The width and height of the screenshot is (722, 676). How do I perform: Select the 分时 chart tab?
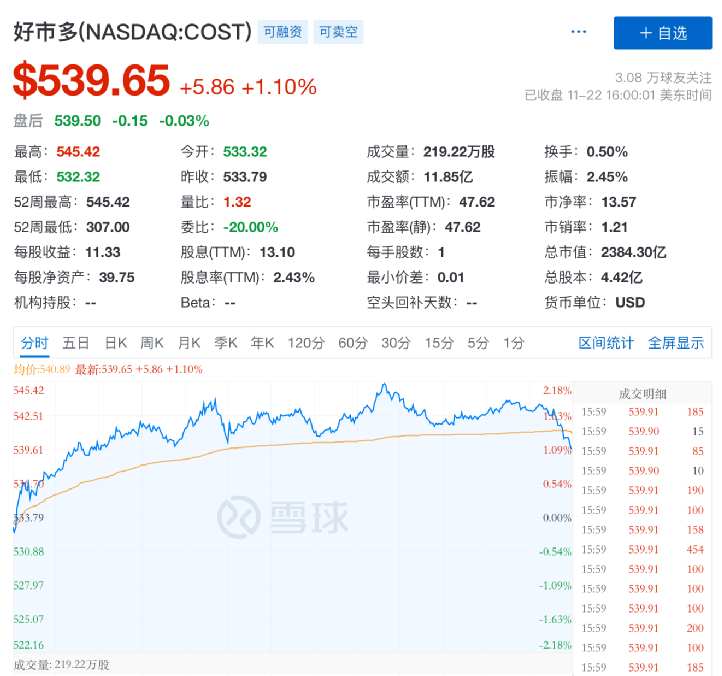34,343
